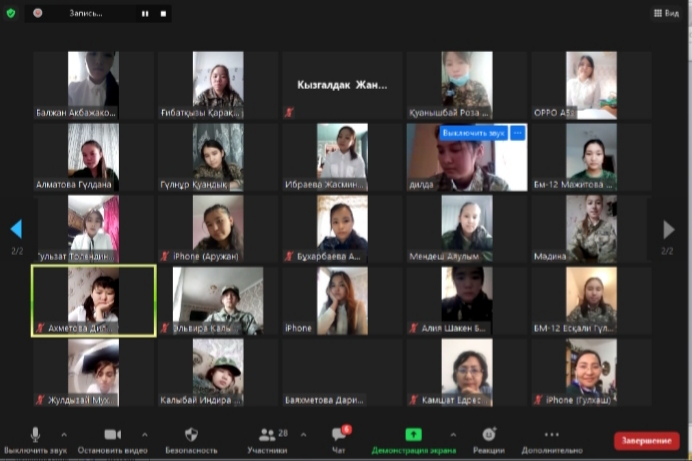The height and width of the screenshot is (461, 692).
Task: Open the Участники participants panel
Action: (267, 438)
